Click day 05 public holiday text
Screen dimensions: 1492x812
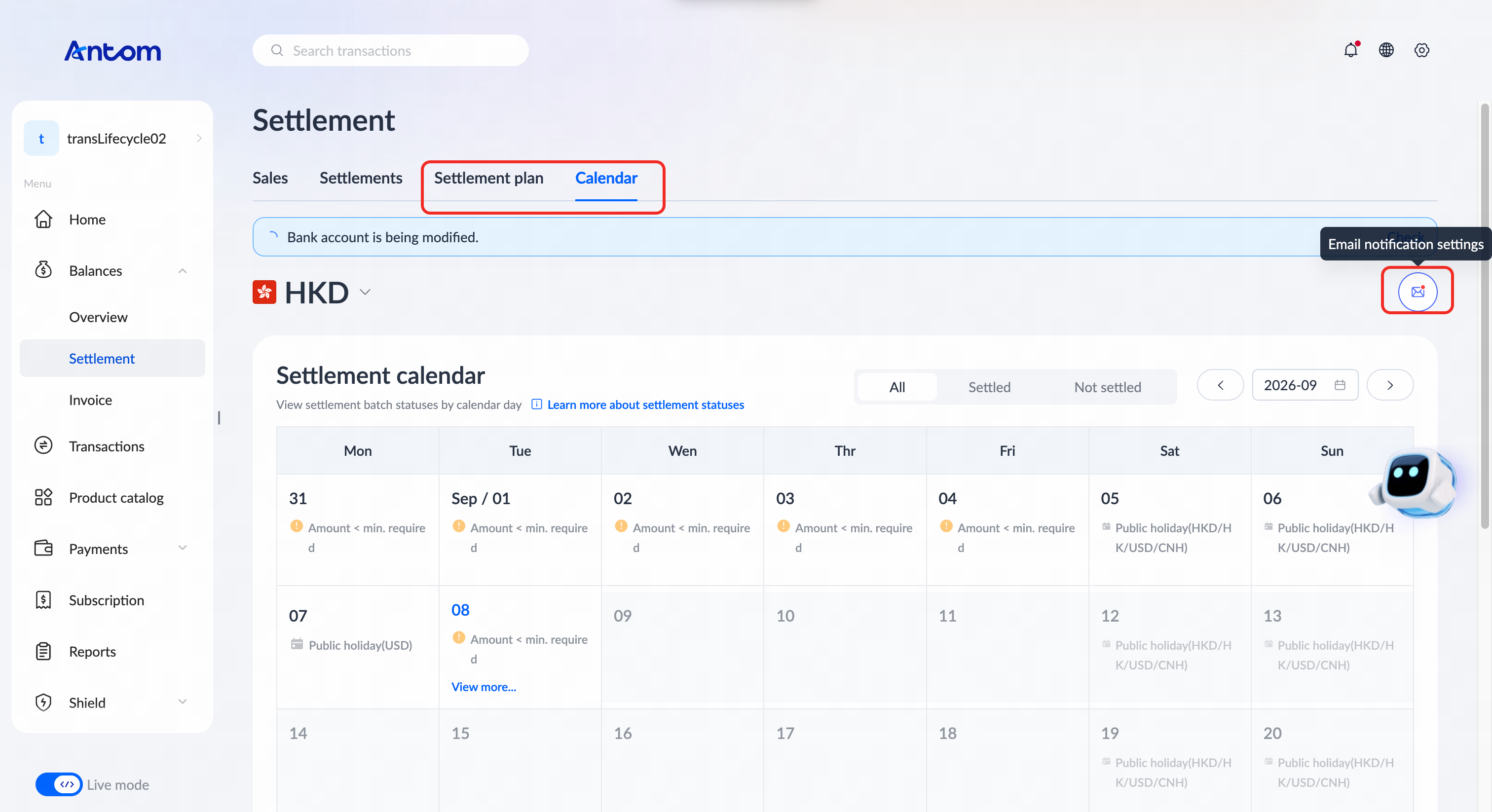[x=1173, y=537]
